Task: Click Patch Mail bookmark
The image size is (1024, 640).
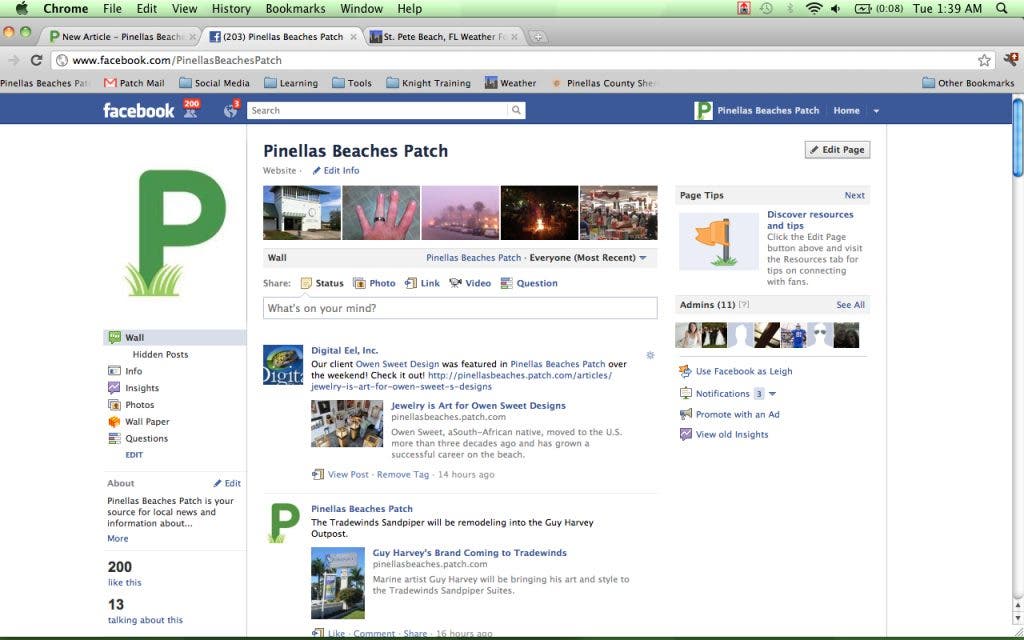Action: (x=135, y=83)
